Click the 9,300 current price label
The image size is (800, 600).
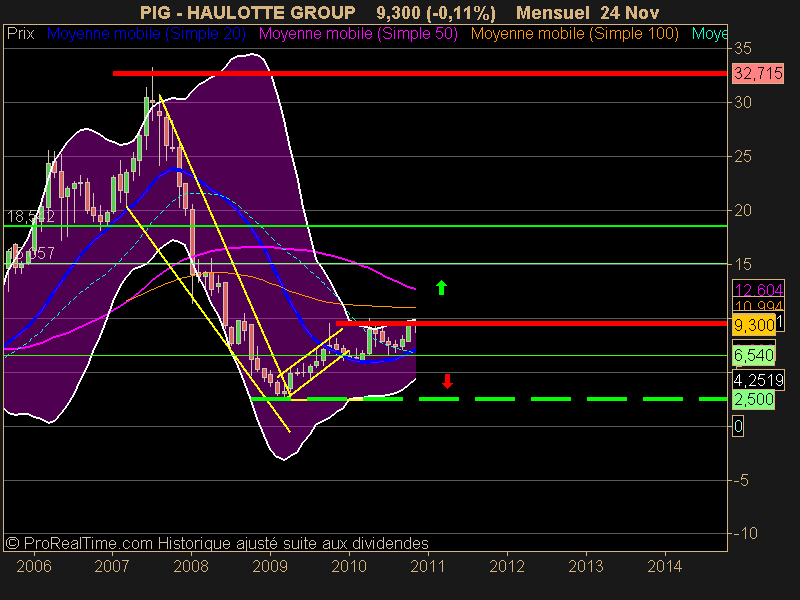pyautogui.click(x=754, y=325)
